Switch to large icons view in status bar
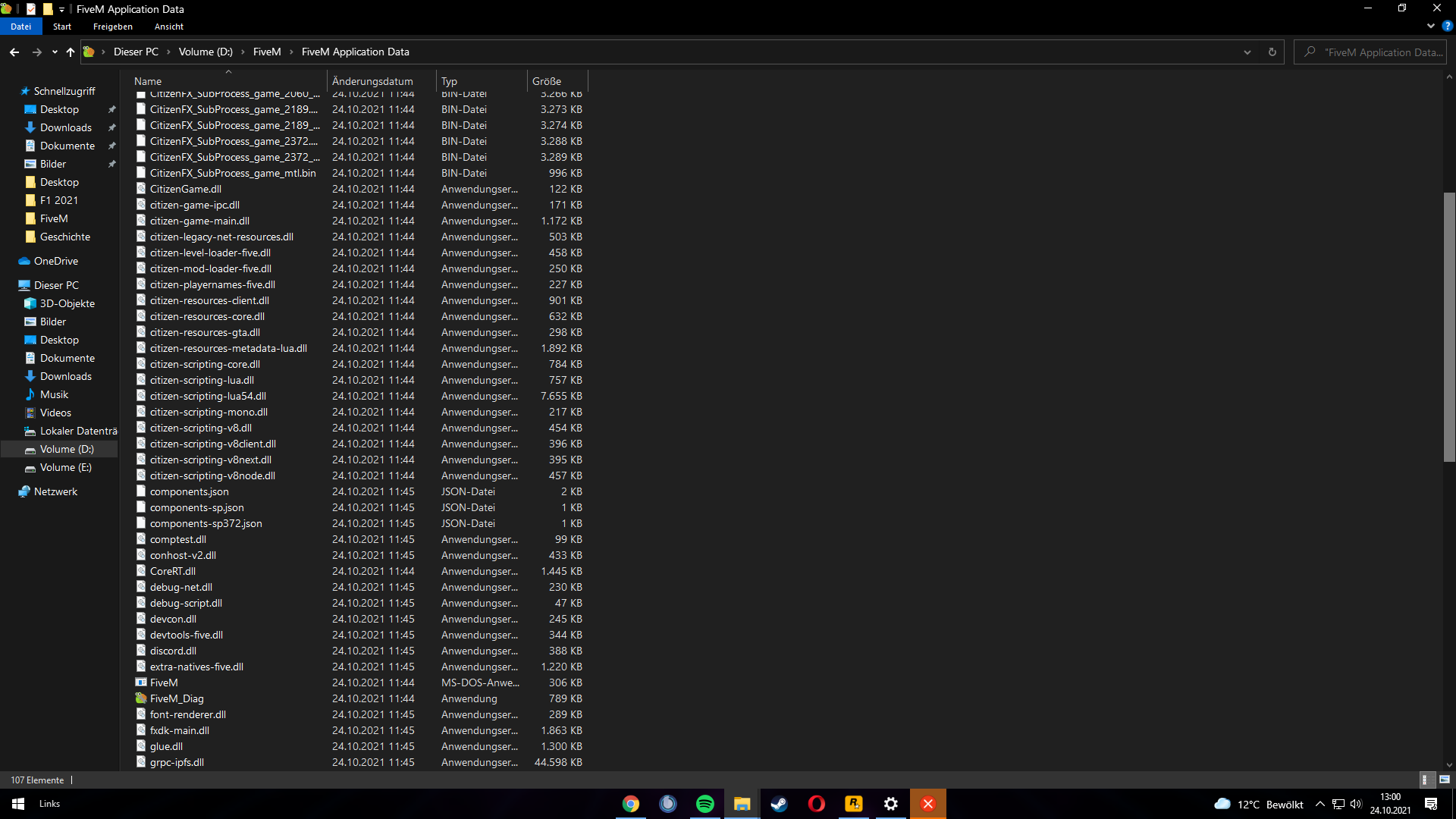Image resolution: width=1456 pixels, height=819 pixels. pos(1445,780)
